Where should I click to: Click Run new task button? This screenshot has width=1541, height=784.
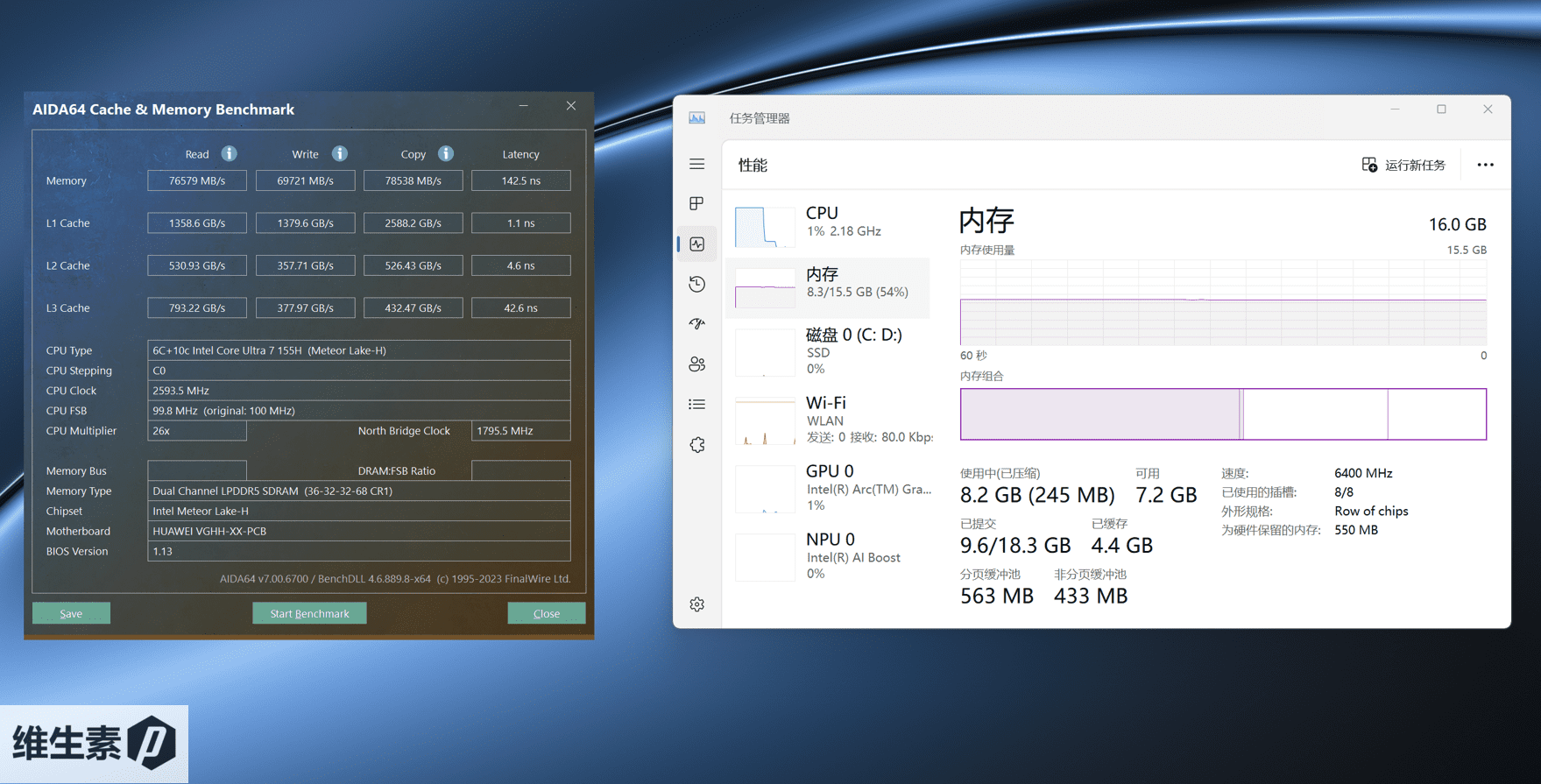click(x=1403, y=165)
